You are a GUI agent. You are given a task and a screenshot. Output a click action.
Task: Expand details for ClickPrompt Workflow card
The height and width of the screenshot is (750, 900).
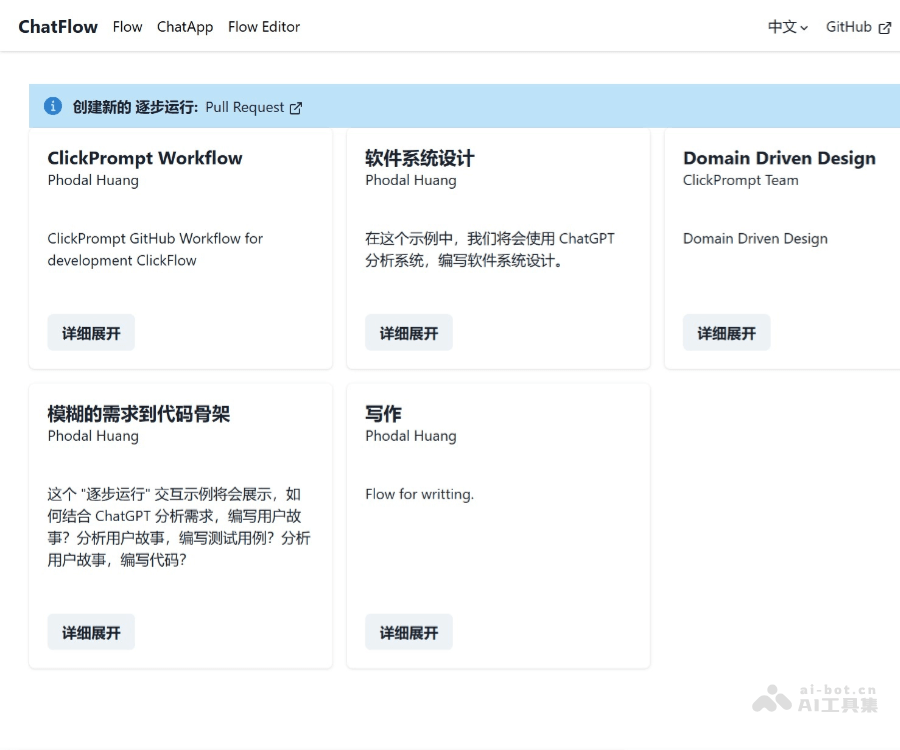pos(91,333)
